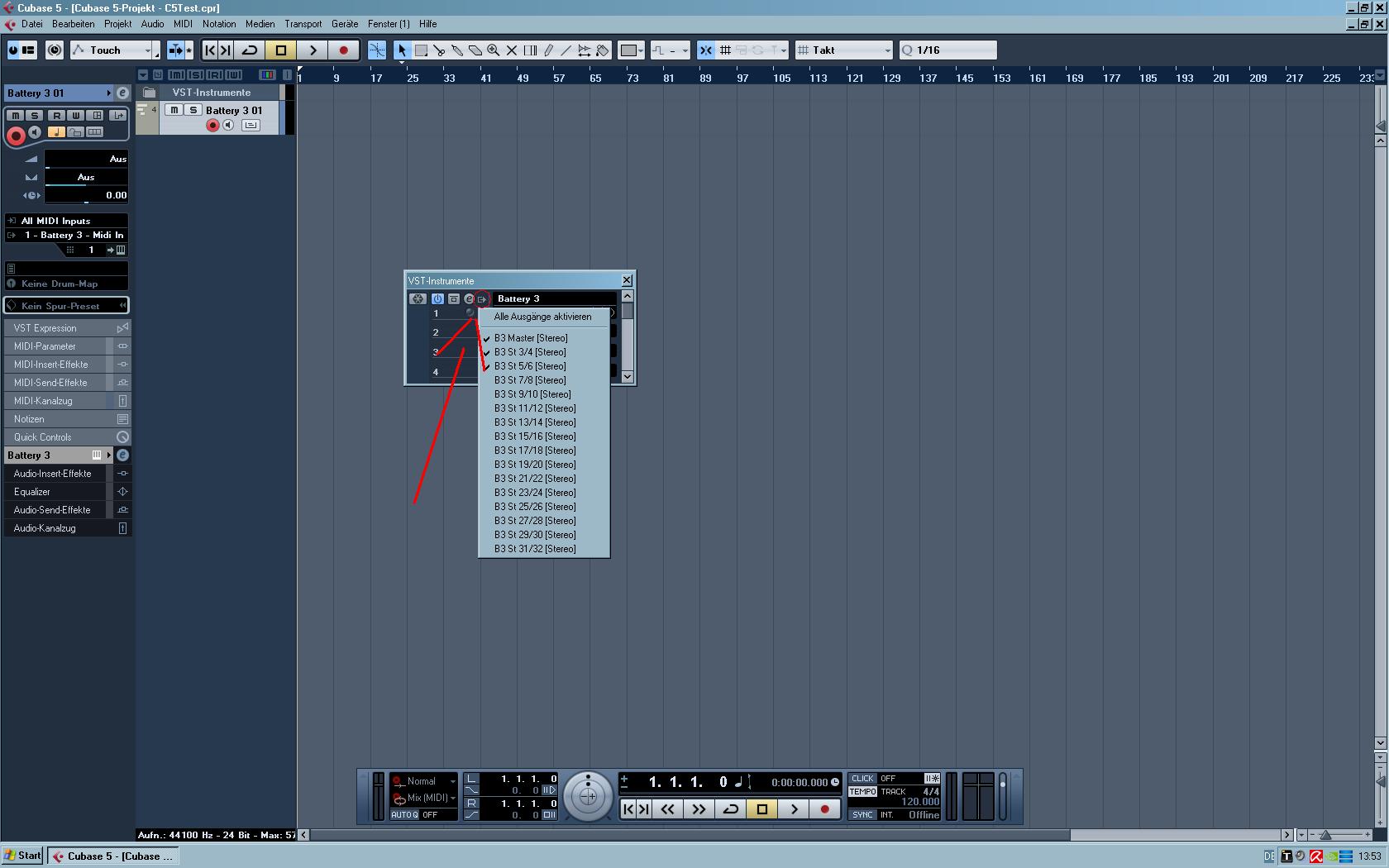The height and width of the screenshot is (868, 1389).
Task: Open 1/16 quantize dropdown
Action: (x=948, y=50)
